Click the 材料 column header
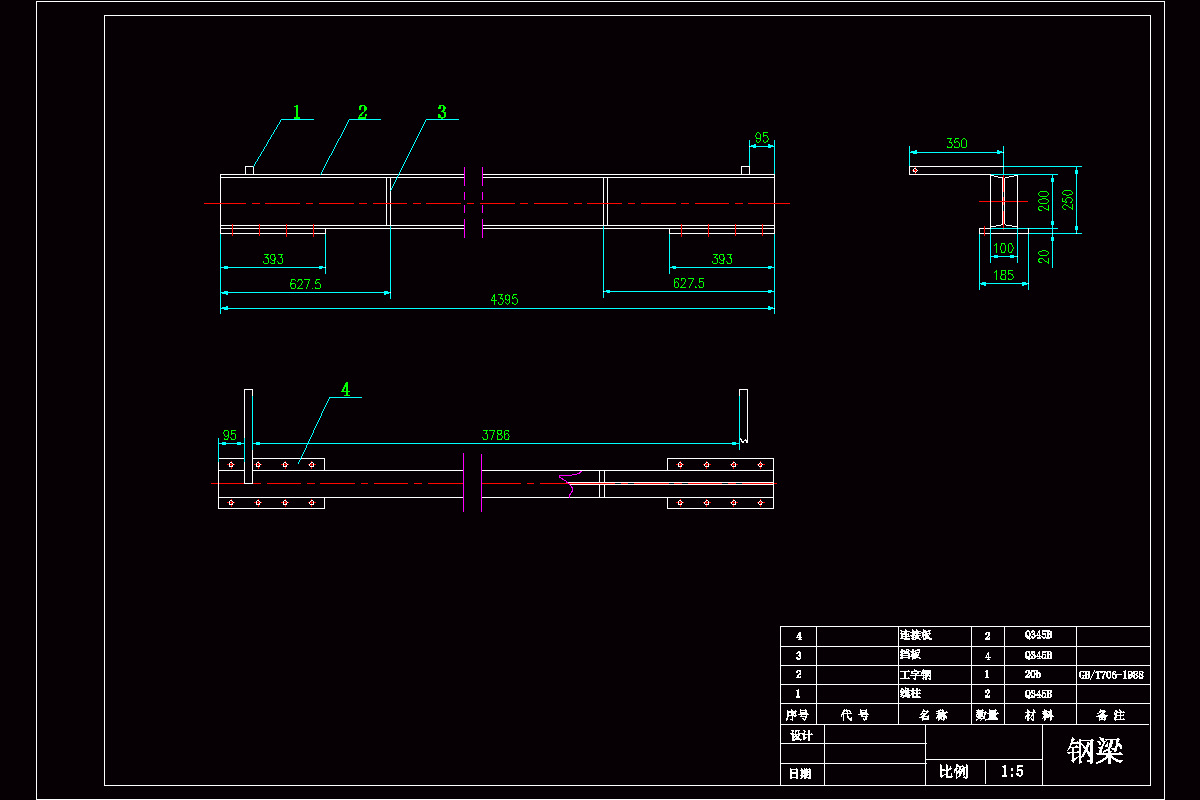This screenshot has width=1200, height=800. pos(1038,715)
